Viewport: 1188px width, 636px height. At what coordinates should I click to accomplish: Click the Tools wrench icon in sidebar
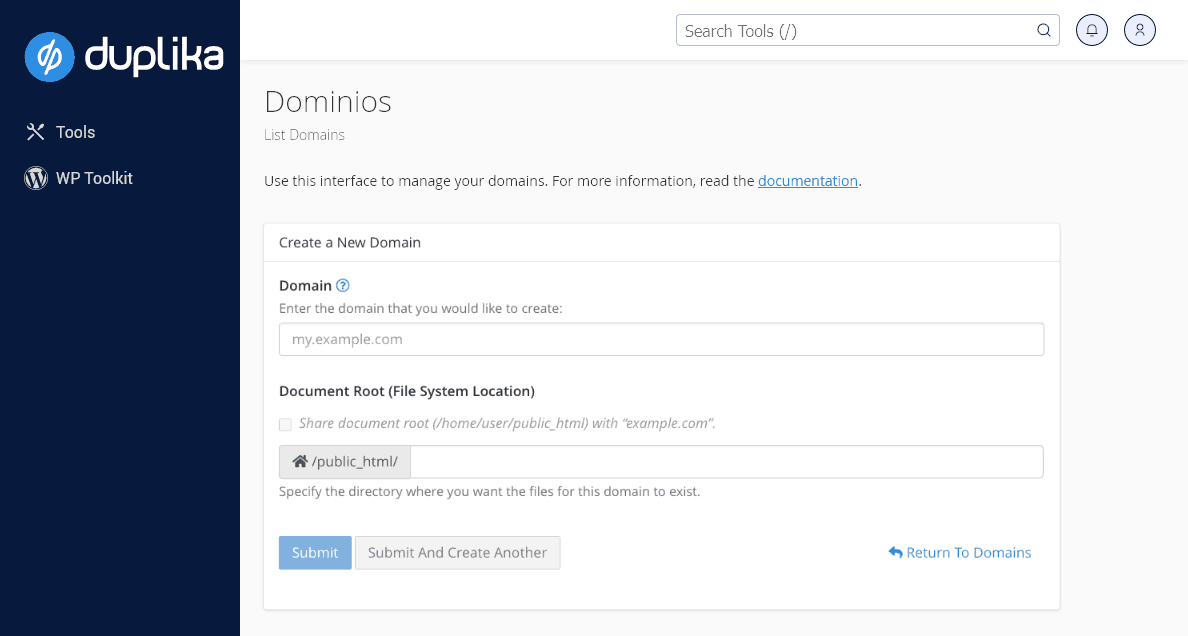pyautogui.click(x=36, y=132)
